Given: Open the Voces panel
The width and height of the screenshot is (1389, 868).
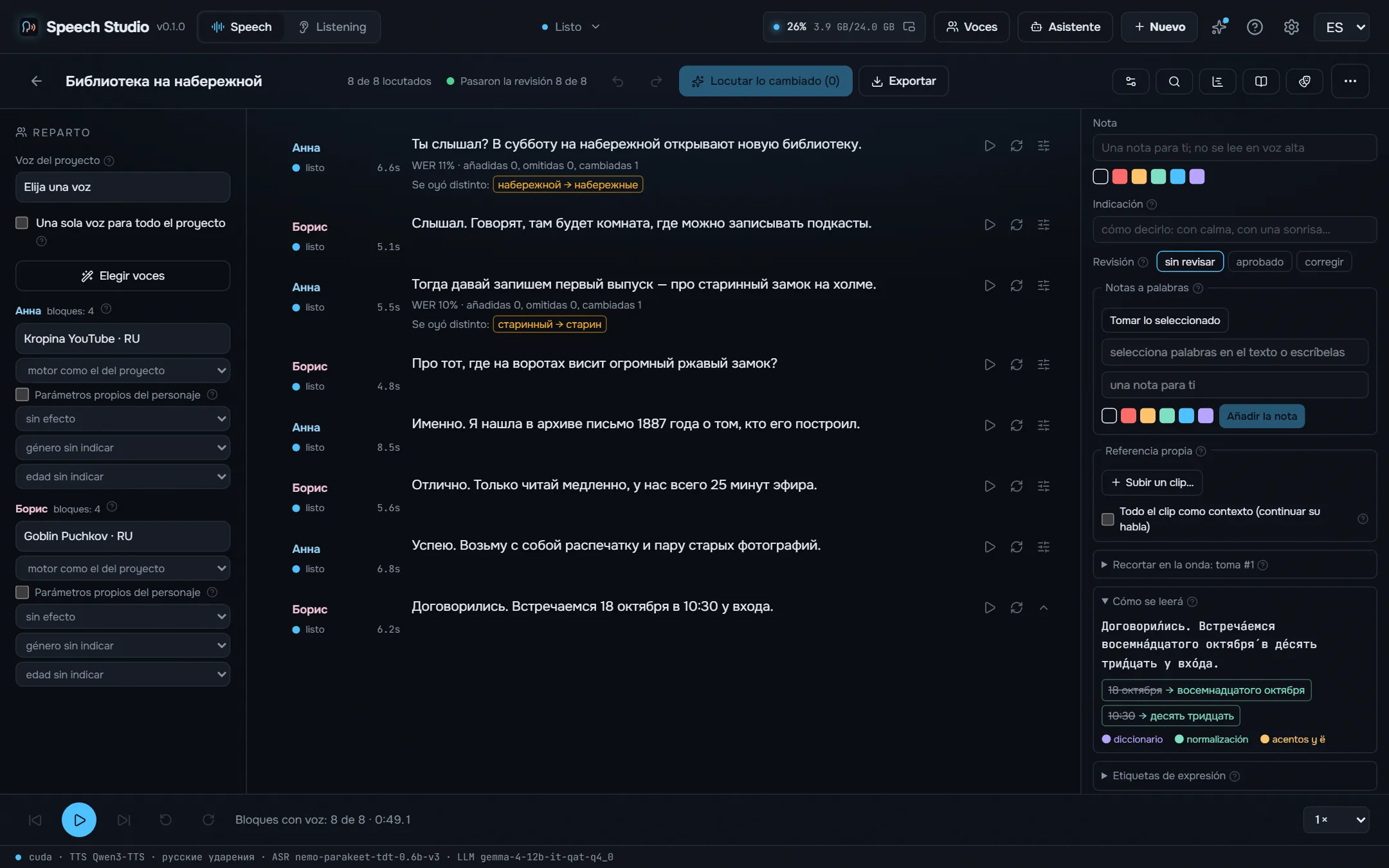Looking at the screenshot, I should (972, 27).
